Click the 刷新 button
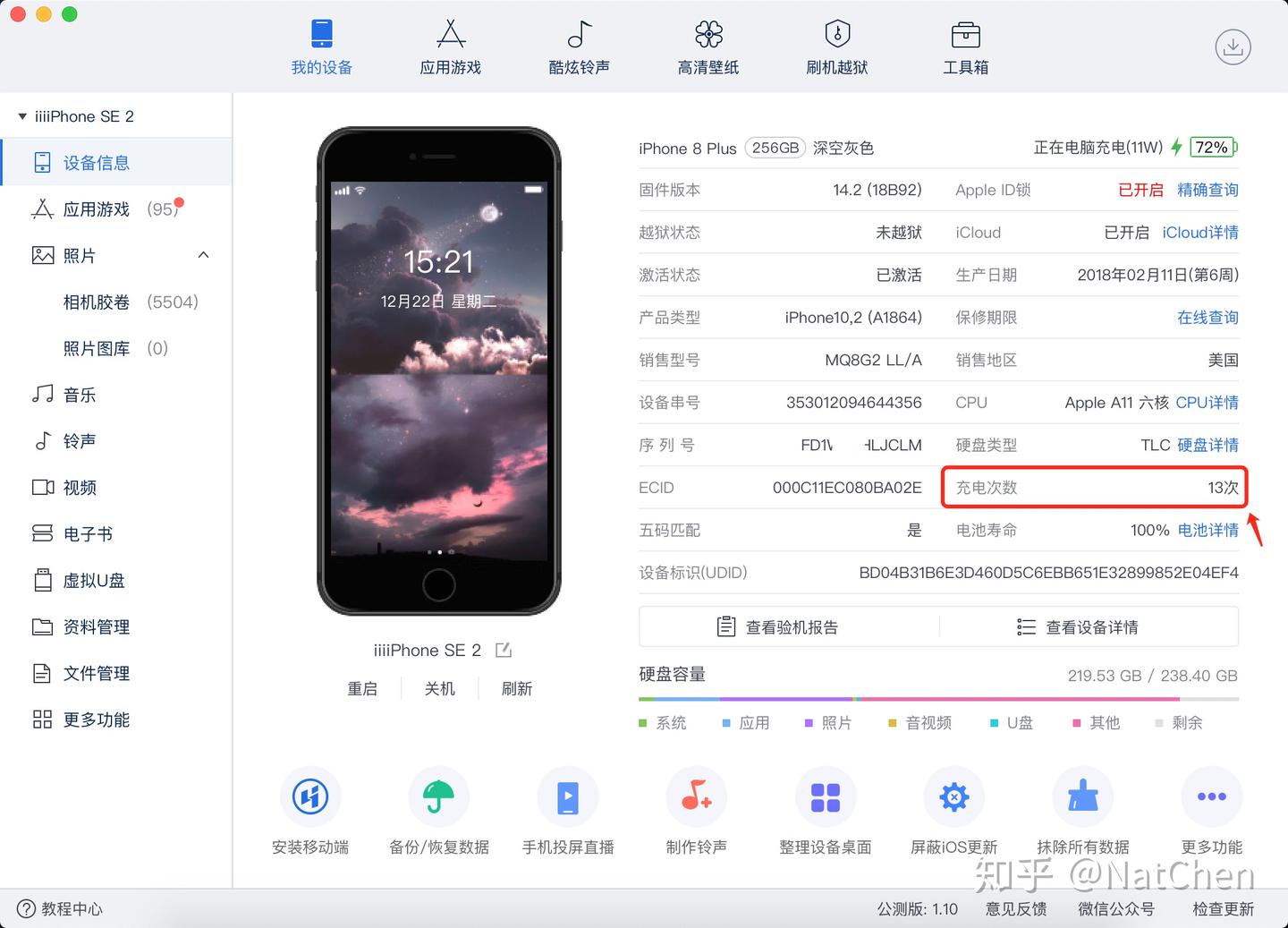This screenshot has height=928, width=1288. (516, 688)
